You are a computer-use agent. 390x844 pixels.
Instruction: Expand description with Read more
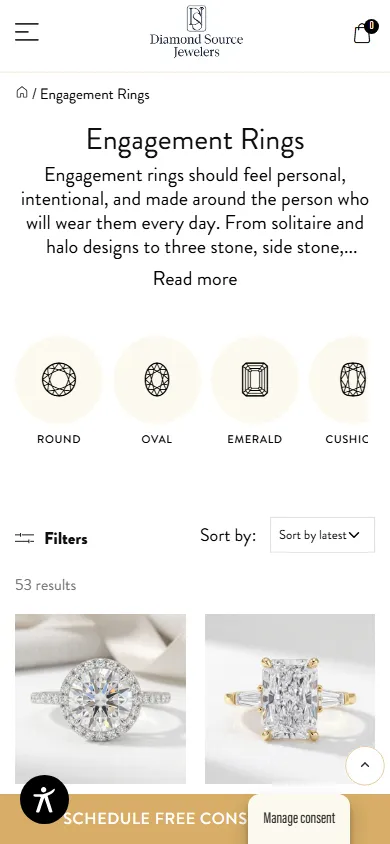pos(195,279)
